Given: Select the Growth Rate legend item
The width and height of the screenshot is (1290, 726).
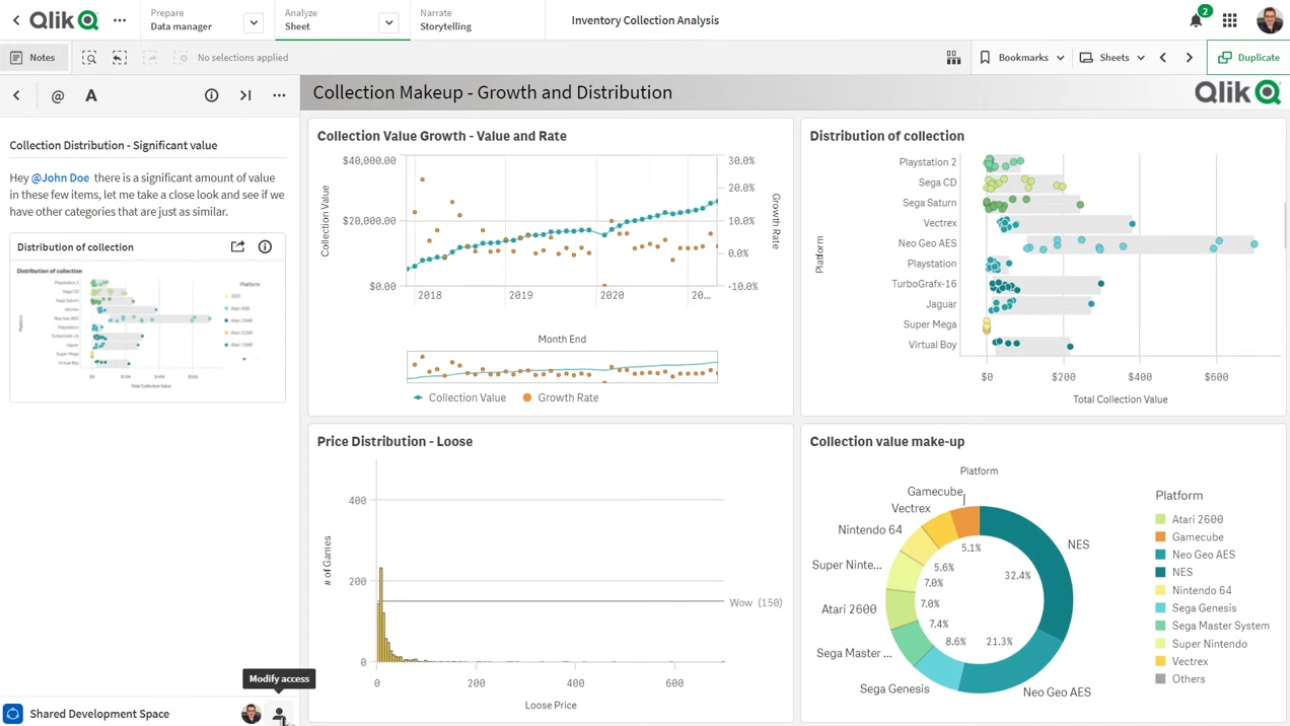Looking at the screenshot, I should click(x=560, y=397).
